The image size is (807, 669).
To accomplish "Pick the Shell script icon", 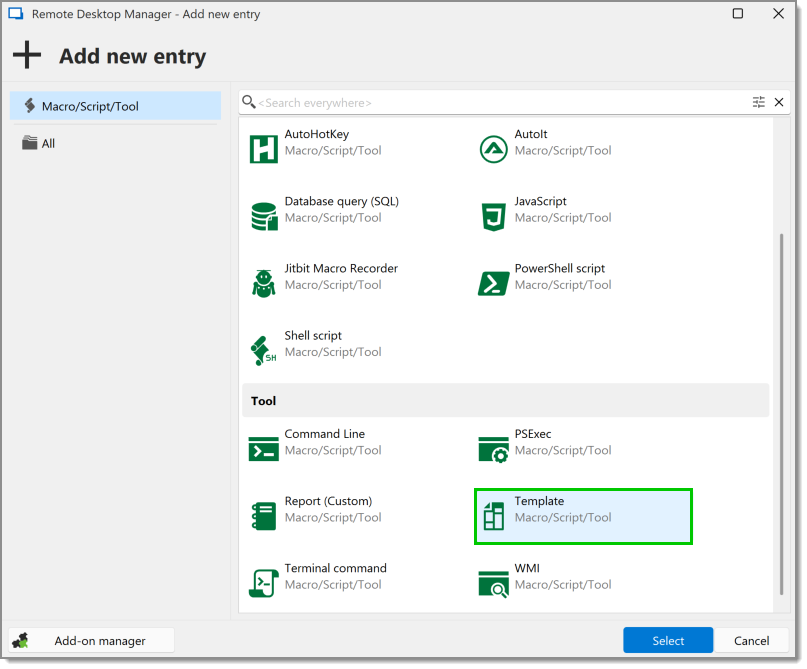I will (x=264, y=350).
